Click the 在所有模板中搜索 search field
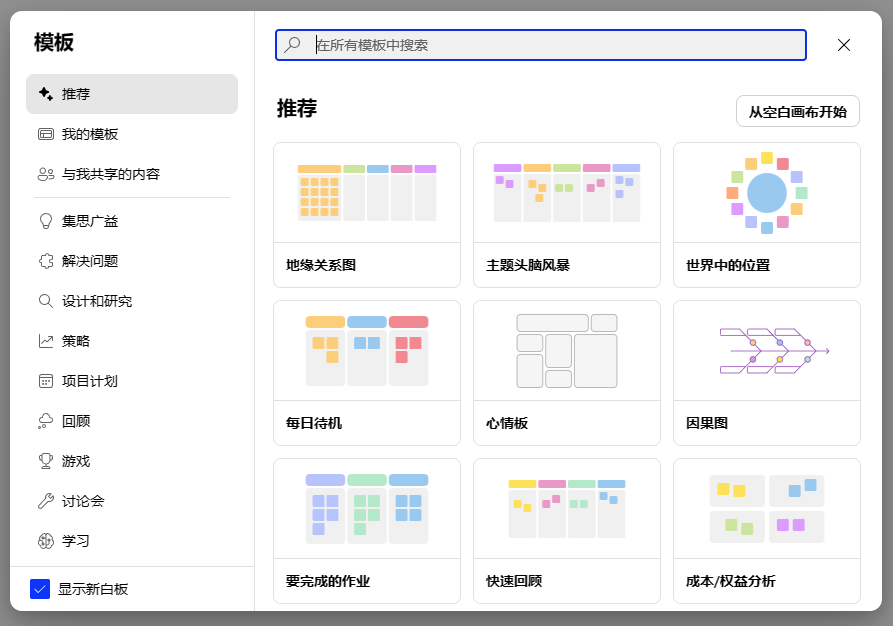Image resolution: width=893 pixels, height=626 pixels. coord(540,45)
